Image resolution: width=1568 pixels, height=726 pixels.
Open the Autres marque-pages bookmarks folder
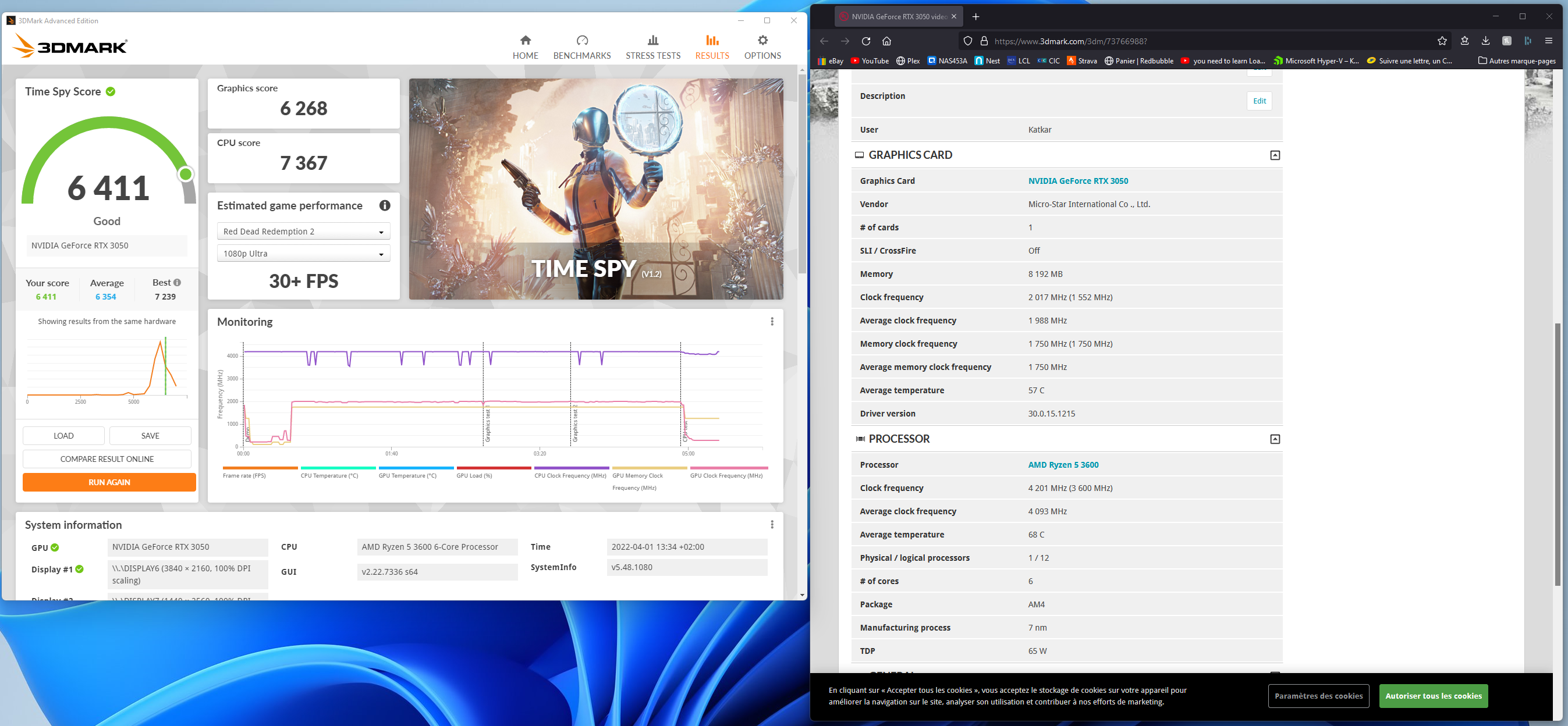pyautogui.click(x=1517, y=61)
